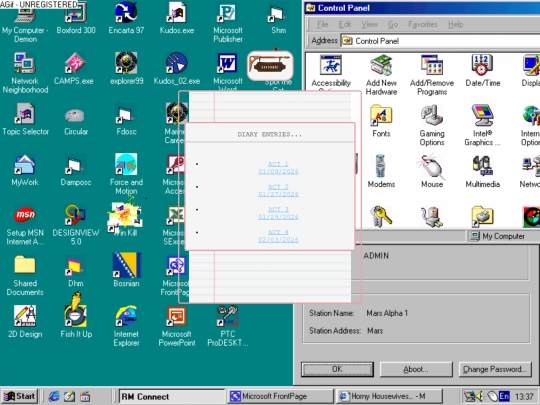Open the Topic Selector shortcut

(25, 119)
